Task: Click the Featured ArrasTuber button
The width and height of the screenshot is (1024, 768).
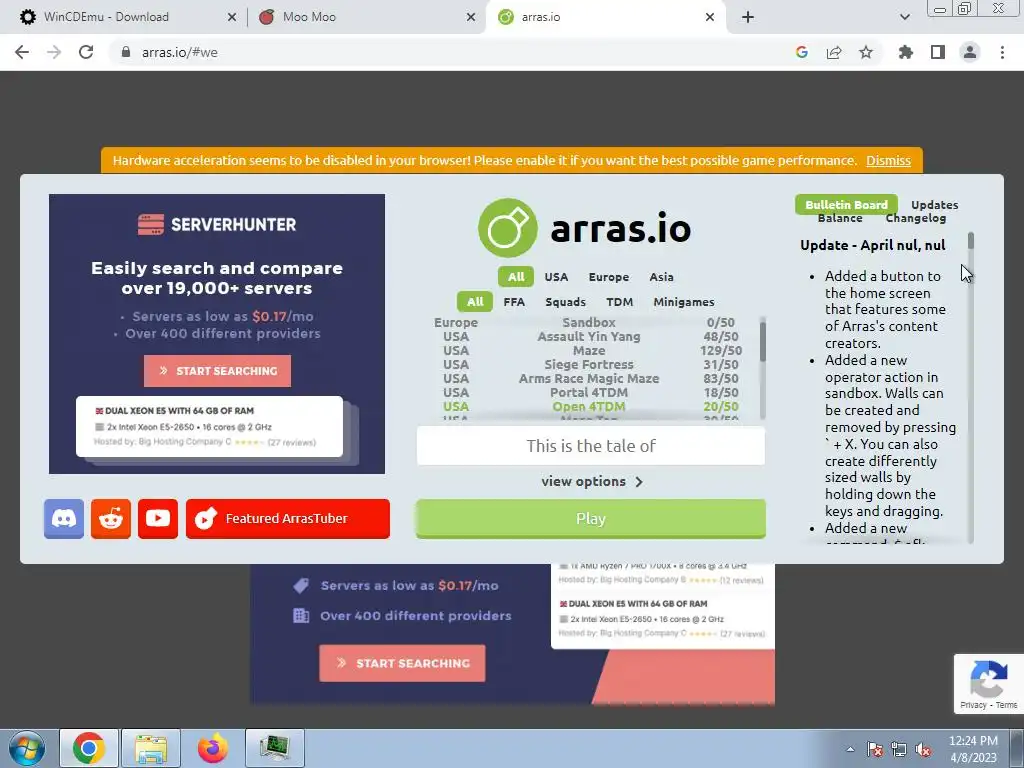Action: [x=288, y=519]
